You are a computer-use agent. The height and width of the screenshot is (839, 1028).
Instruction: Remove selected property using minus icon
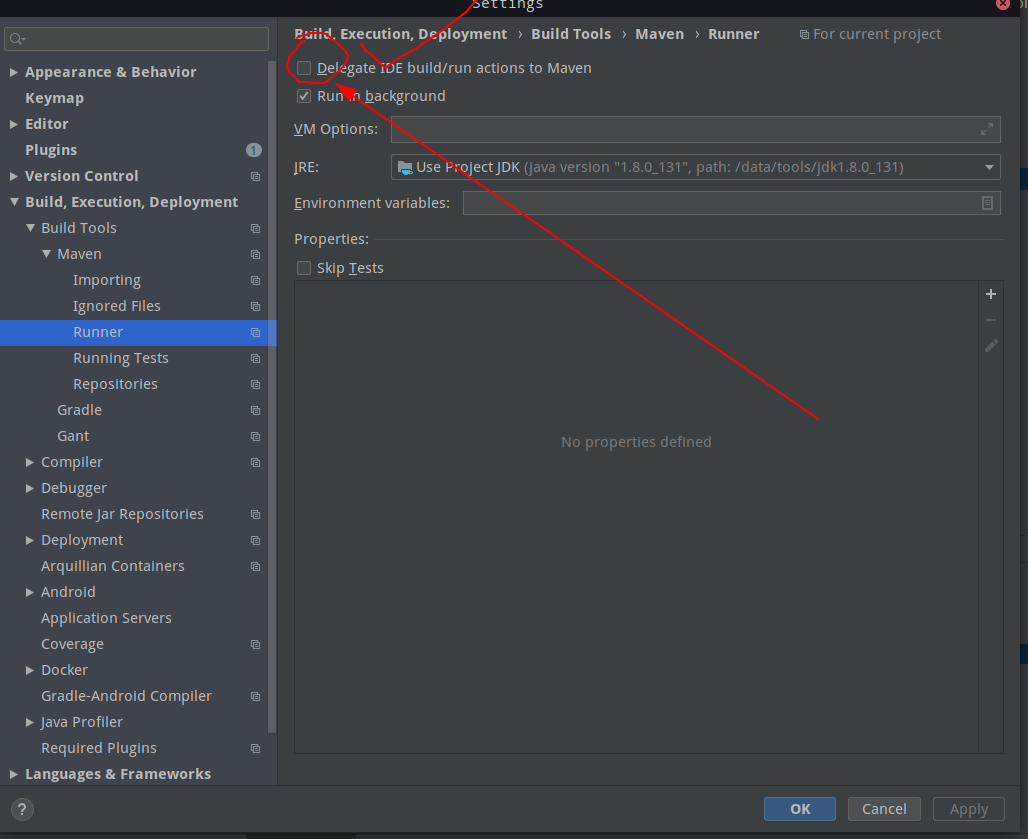pyautogui.click(x=990, y=320)
